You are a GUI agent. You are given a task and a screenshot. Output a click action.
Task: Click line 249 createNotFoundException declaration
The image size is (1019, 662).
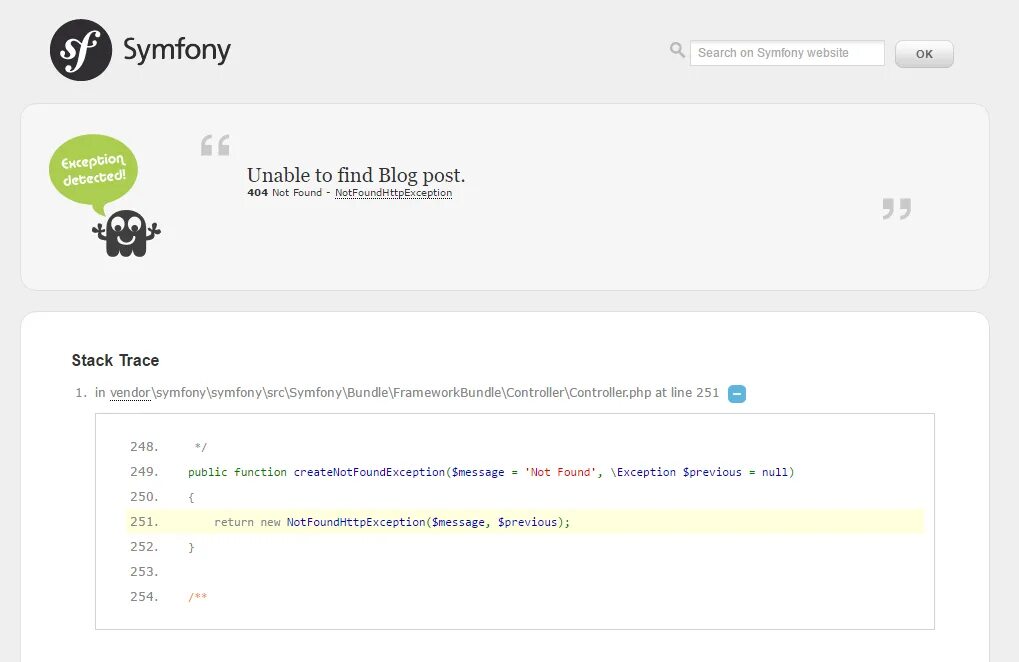click(491, 472)
